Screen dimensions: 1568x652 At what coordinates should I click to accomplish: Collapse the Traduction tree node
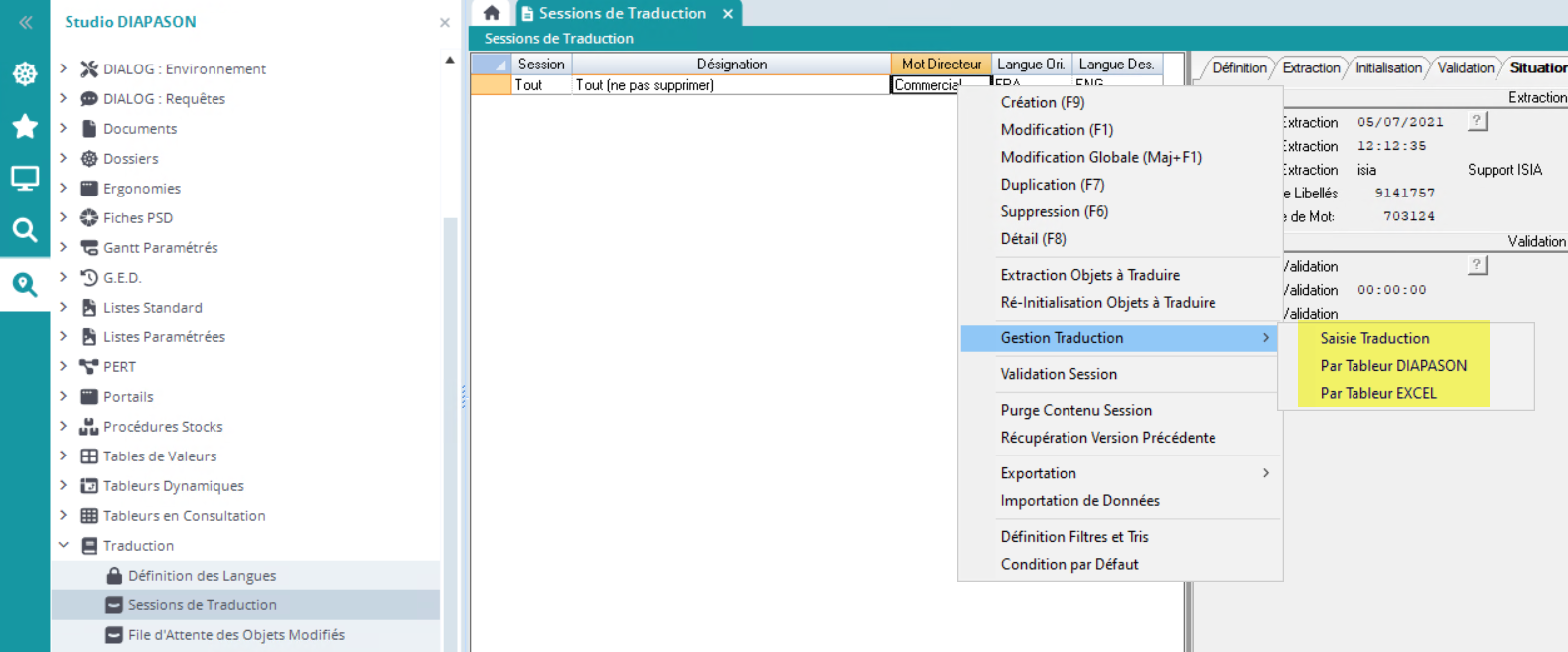pos(64,545)
